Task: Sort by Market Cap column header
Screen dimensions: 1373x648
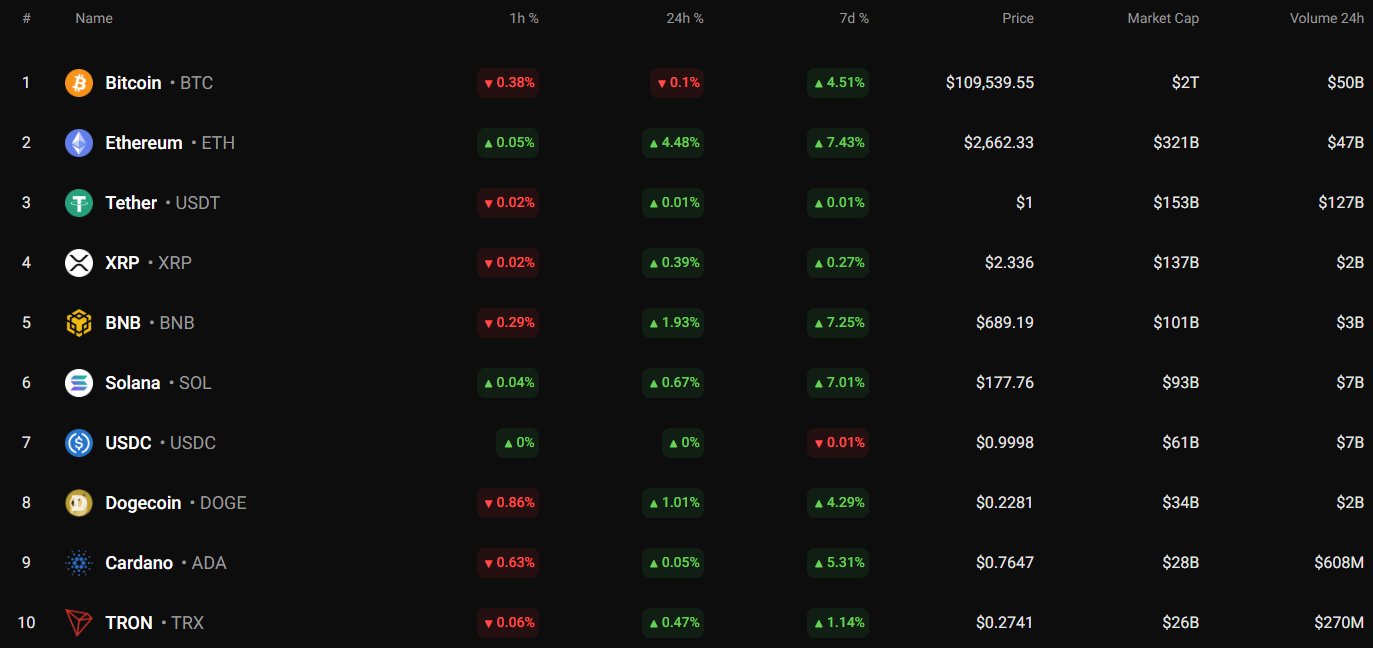Action: [x=1163, y=18]
